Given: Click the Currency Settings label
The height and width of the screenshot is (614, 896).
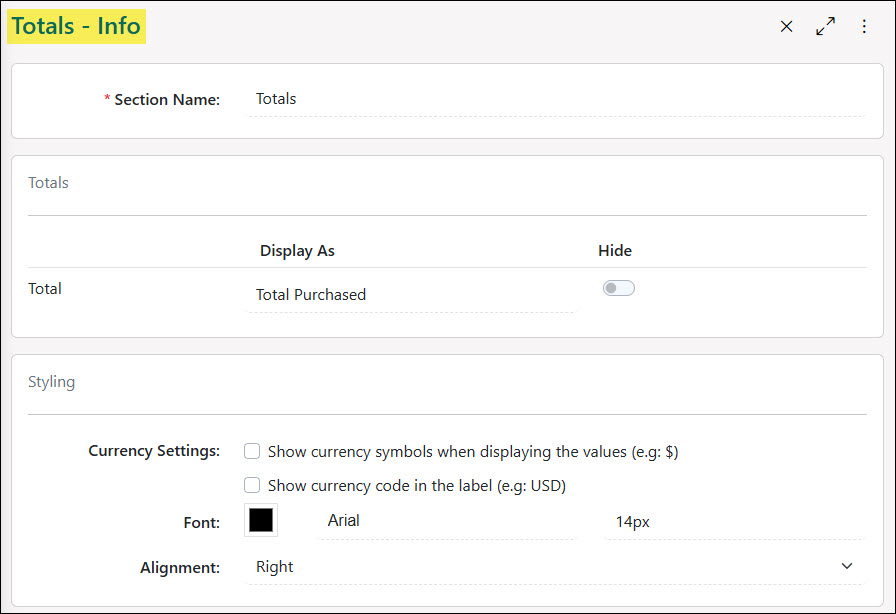Looking at the screenshot, I should pyautogui.click(x=154, y=451).
